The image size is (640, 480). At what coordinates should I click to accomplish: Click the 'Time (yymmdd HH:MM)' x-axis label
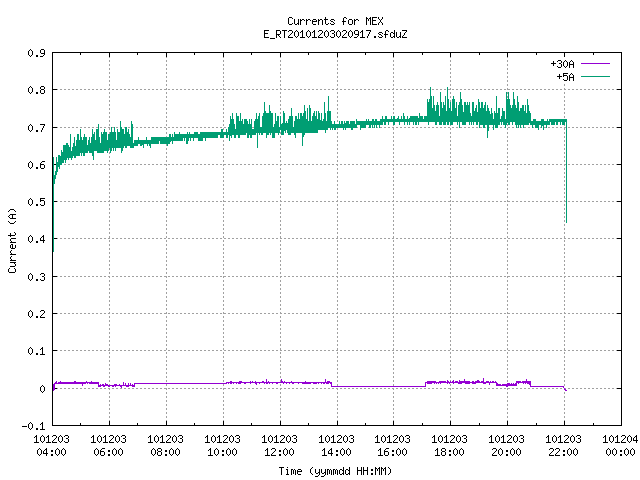tap(335, 471)
